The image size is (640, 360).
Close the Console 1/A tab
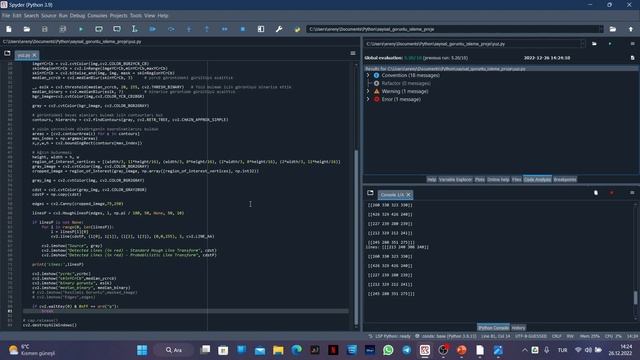408,195
